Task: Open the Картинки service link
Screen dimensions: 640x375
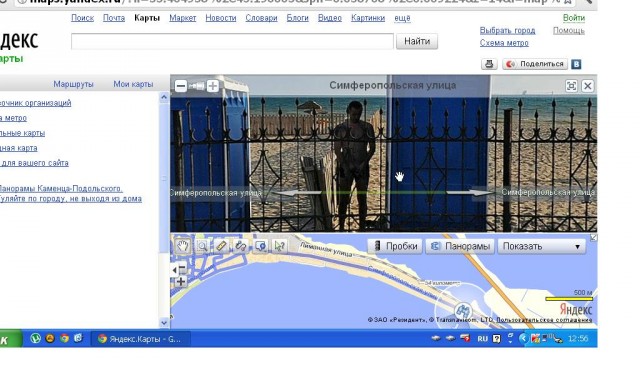Action: pyautogui.click(x=368, y=18)
